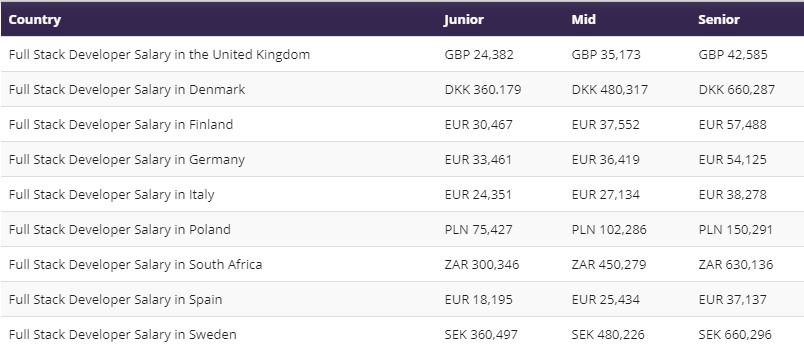This screenshot has height=360, width=804.
Task: Open the United Kingdom salary row link
Action: click(x=159, y=54)
